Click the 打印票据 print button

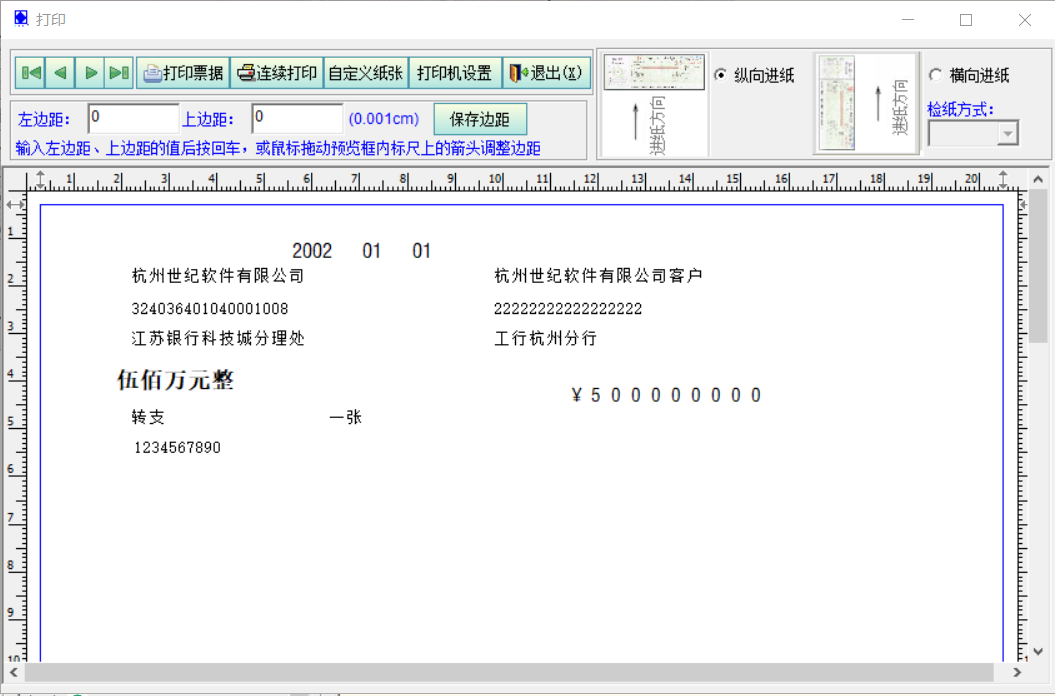pyautogui.click(x=184, y=73)
